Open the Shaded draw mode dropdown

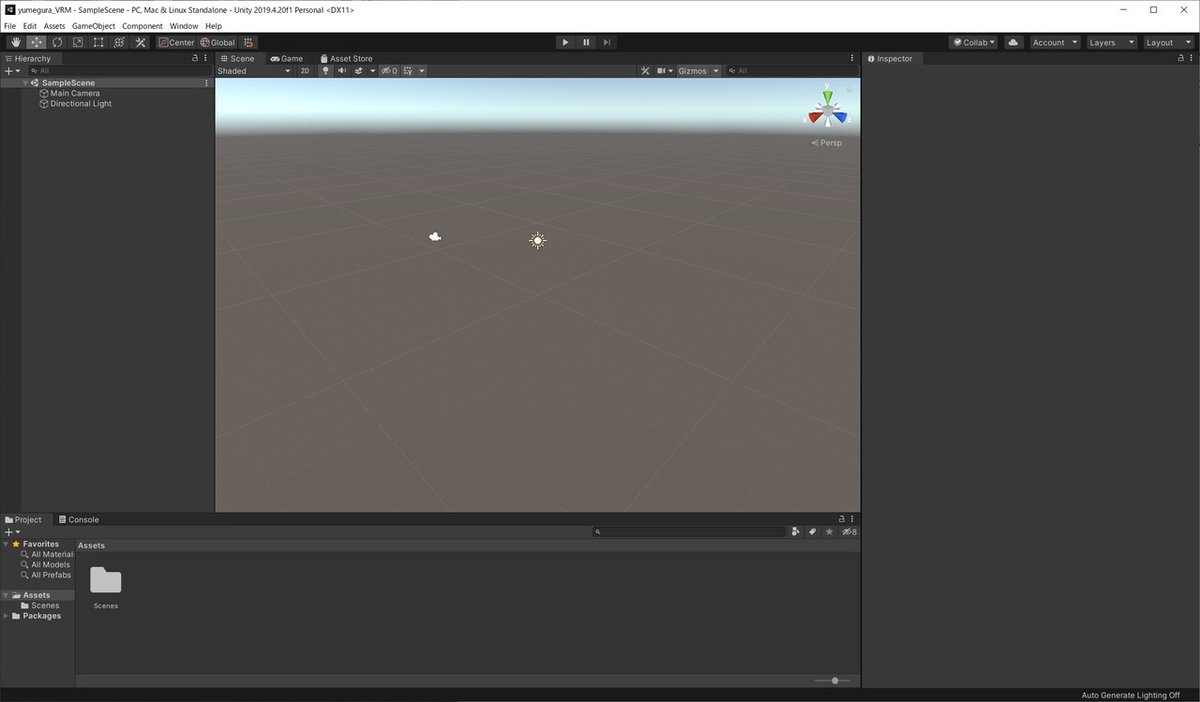pos(250,70)
